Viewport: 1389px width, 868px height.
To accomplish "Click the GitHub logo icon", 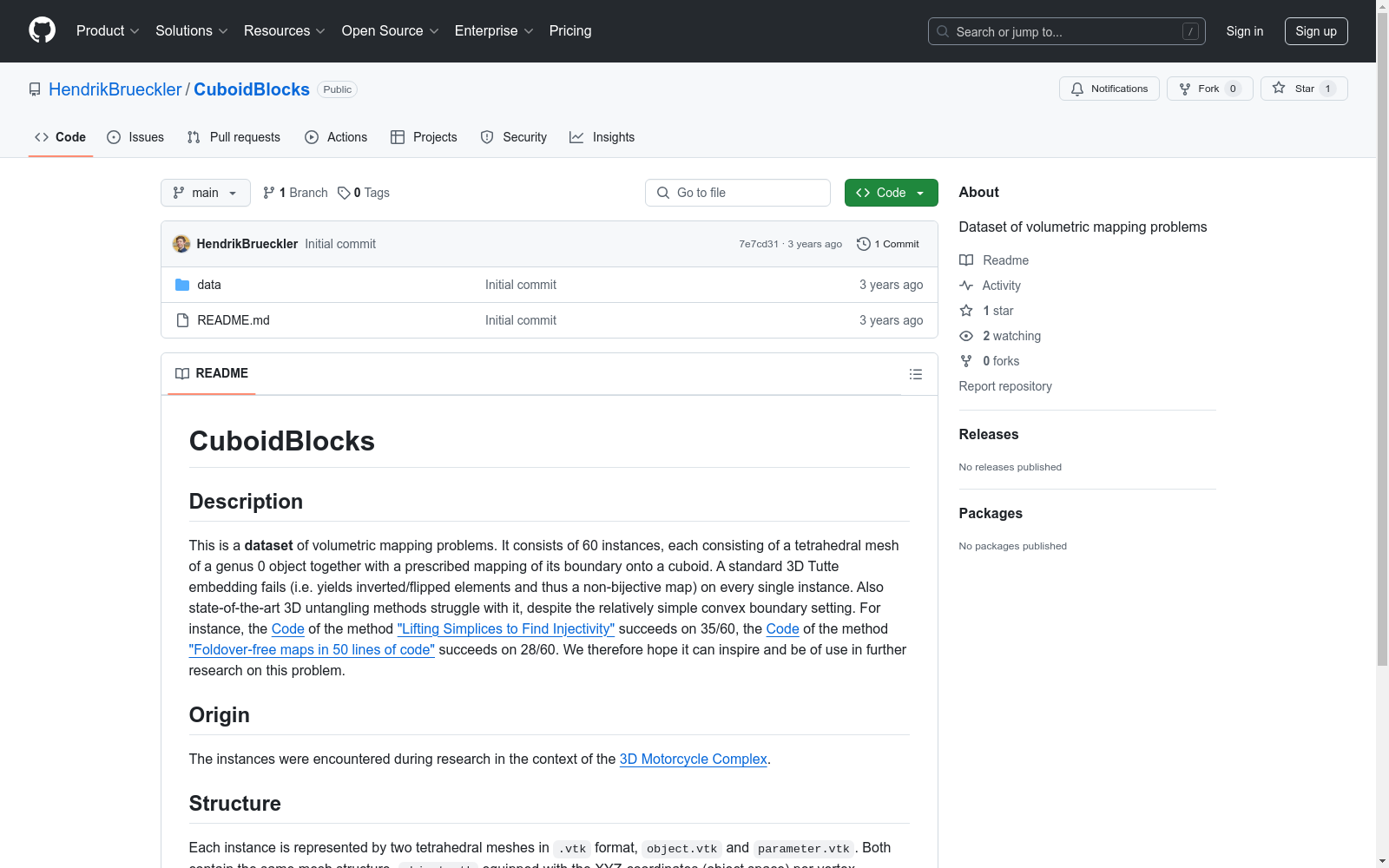I will tap(42, 30).
